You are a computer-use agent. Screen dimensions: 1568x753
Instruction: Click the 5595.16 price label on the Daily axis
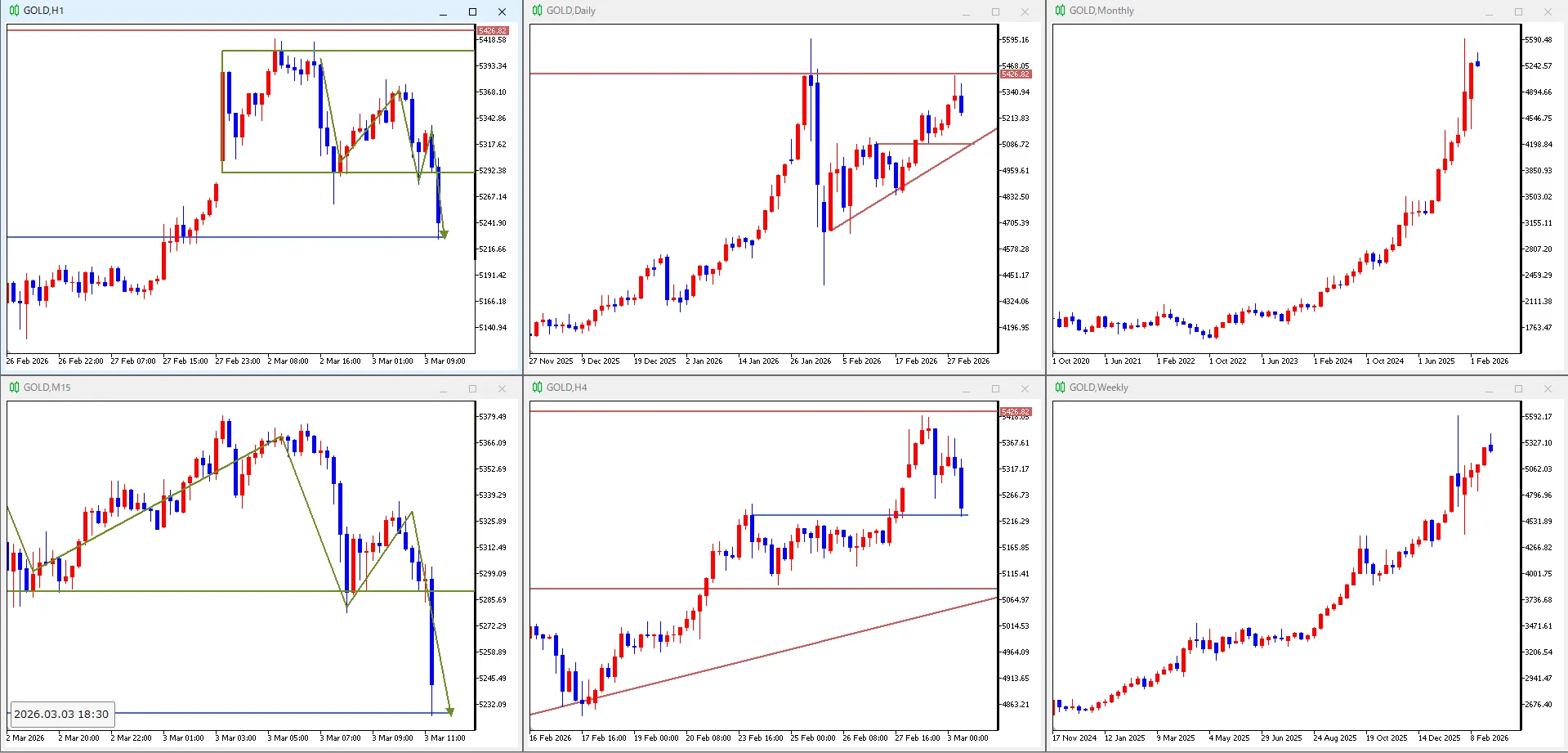pyautogui.click(x=1016, y=39)
